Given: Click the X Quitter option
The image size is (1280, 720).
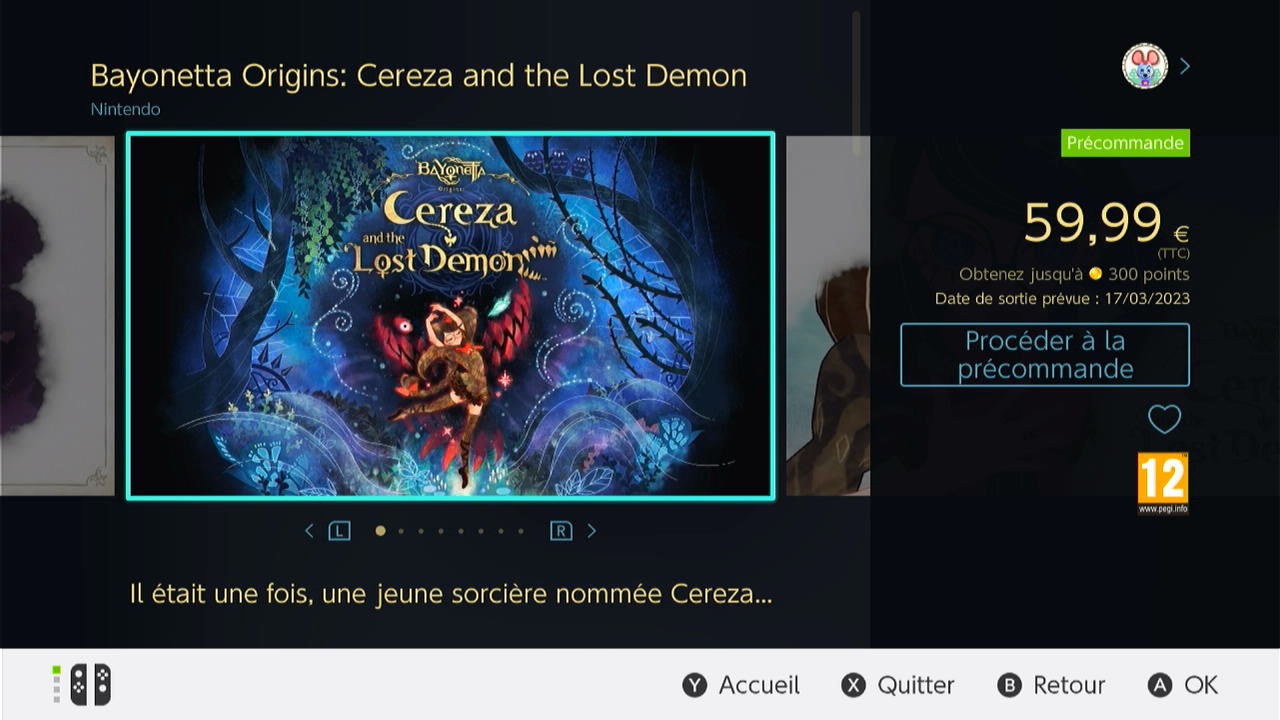Looking at the screenshot, I should [897, 685].
